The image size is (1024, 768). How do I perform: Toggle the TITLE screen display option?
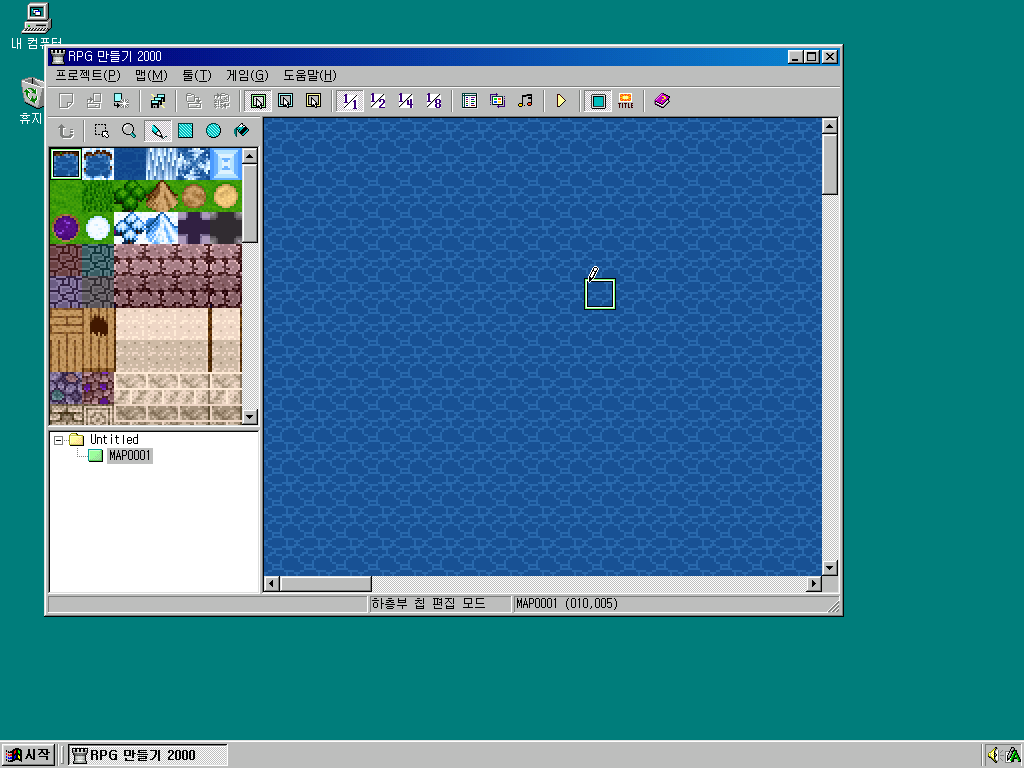coord(626,101)
